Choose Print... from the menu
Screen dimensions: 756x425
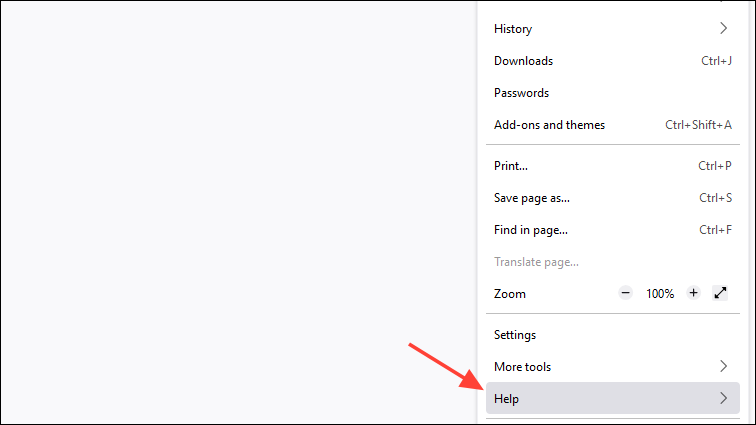511,166
